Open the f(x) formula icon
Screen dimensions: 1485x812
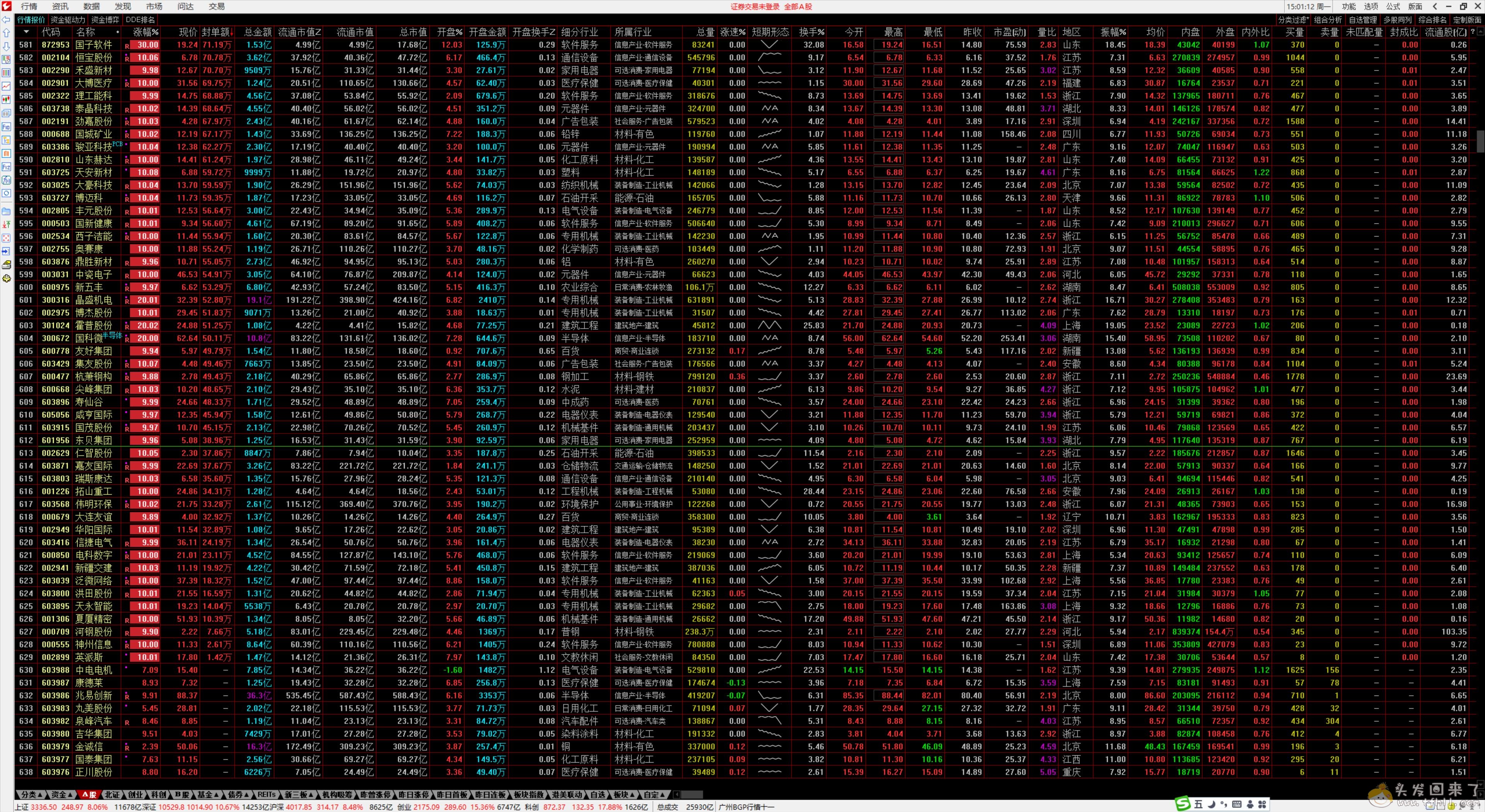coord(6,180)
